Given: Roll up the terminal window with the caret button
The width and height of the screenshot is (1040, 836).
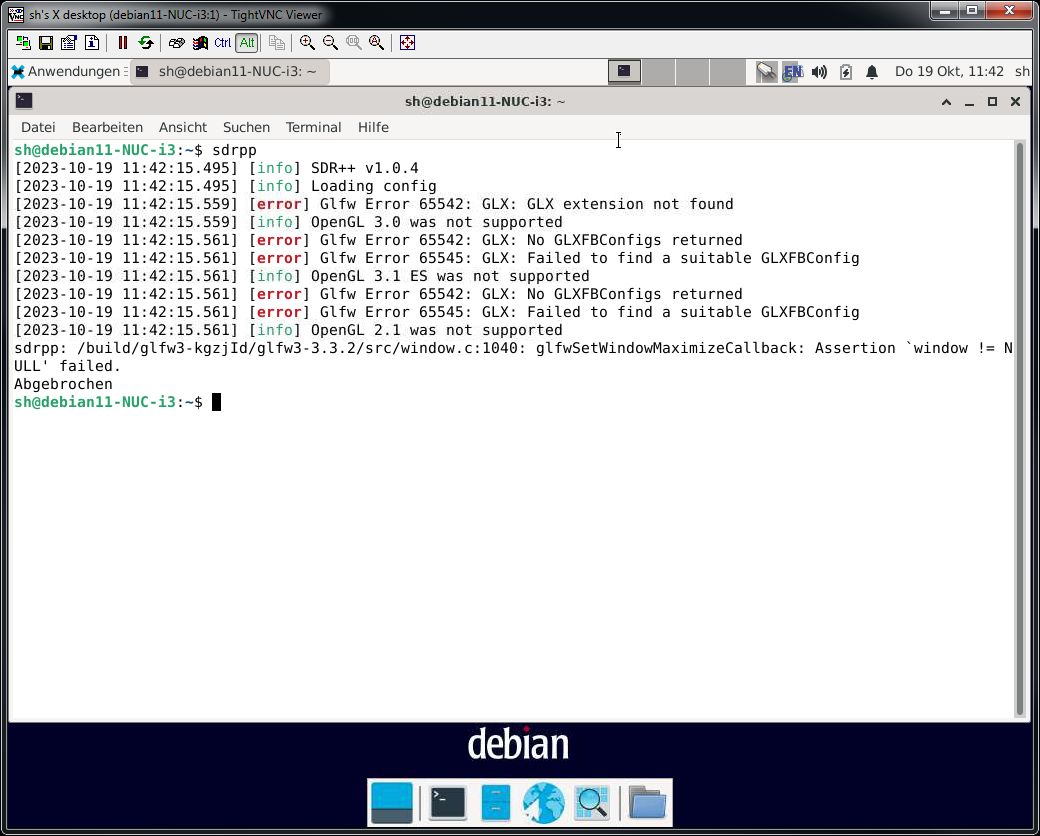Looking at the screenshot, I should tap(946, 102).
